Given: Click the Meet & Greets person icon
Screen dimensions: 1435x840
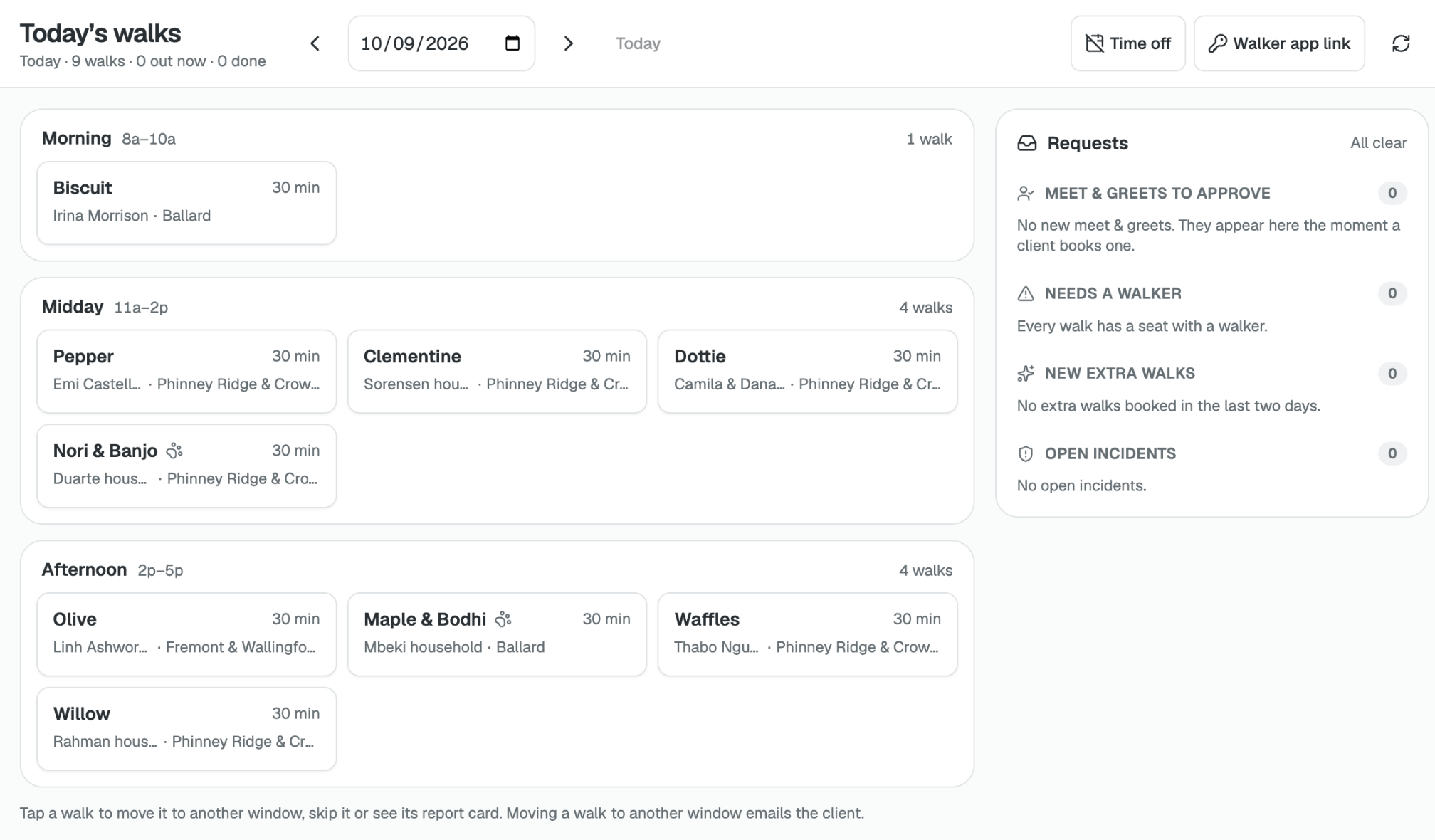Looking at the screenshot, I should pos(1026,193).
